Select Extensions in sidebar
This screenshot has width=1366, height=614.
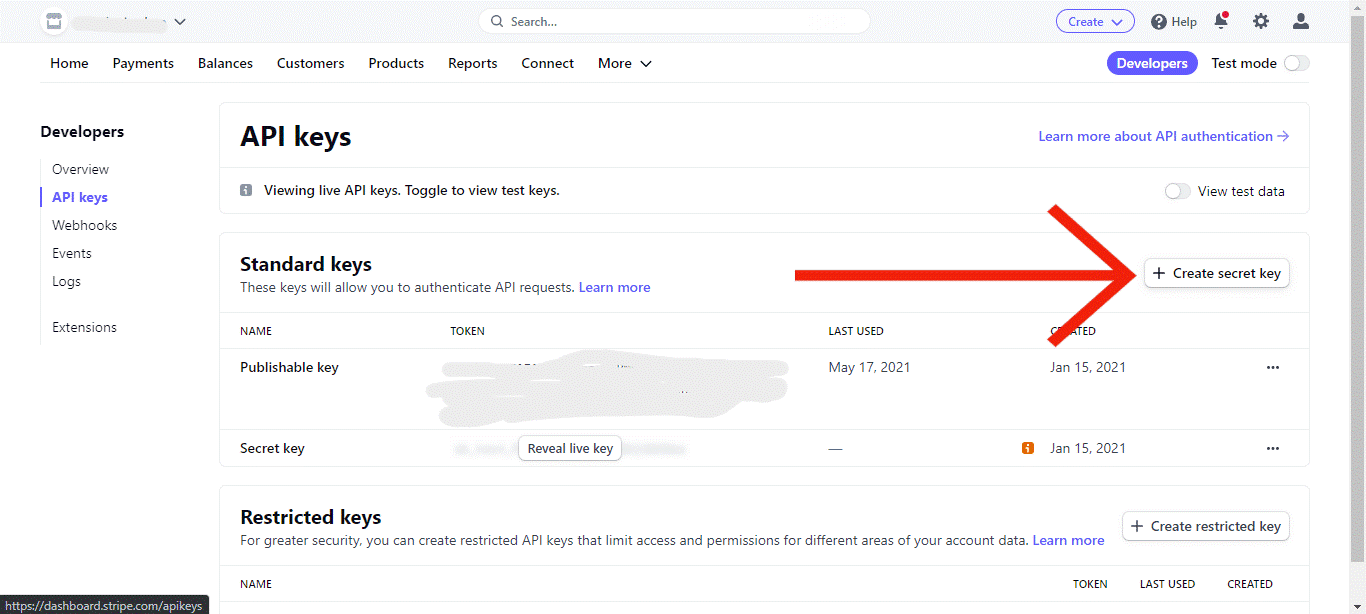pos(84,327)
